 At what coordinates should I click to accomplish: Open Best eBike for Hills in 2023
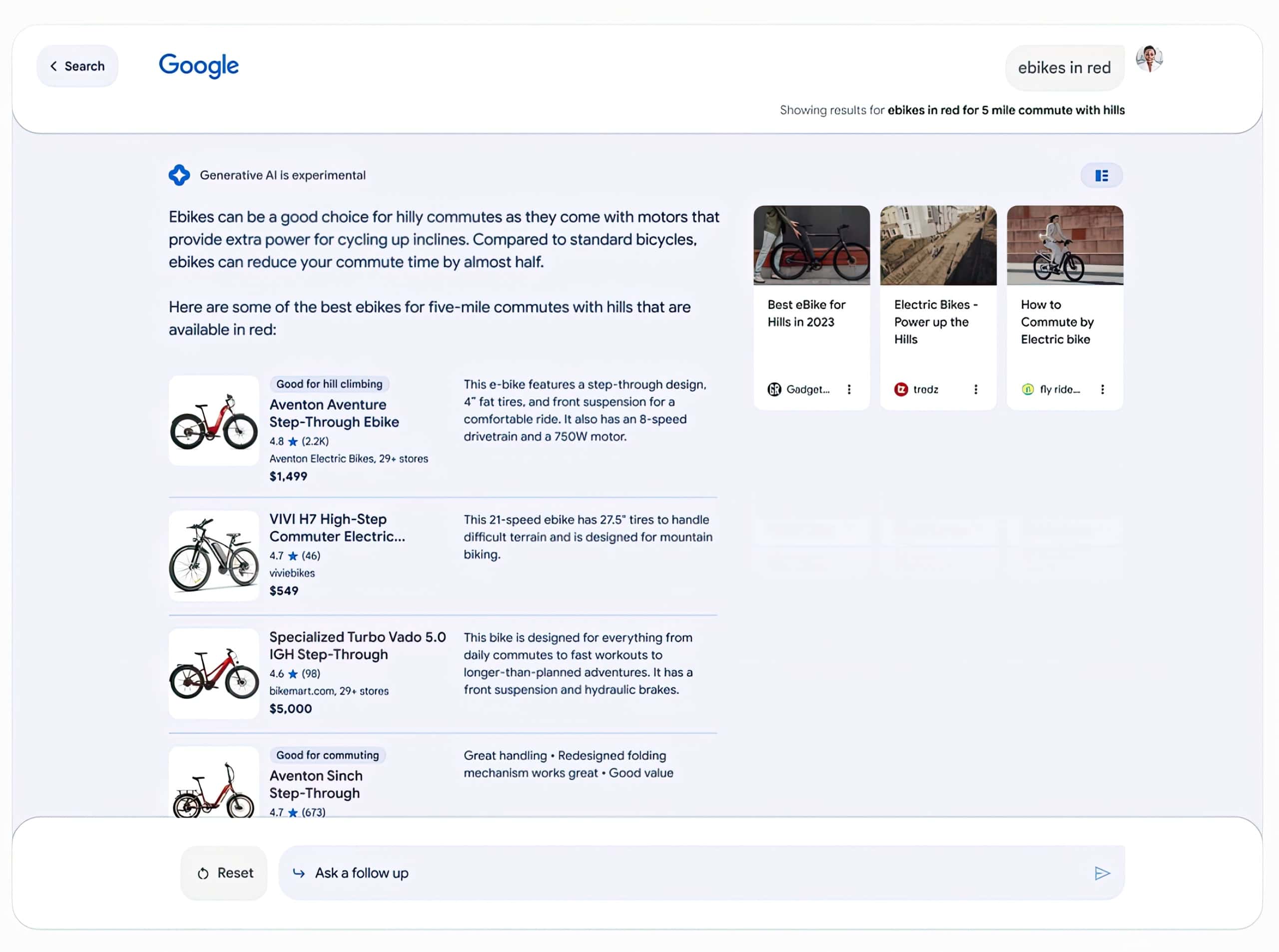pyautogui.click(x=806, y=314)
